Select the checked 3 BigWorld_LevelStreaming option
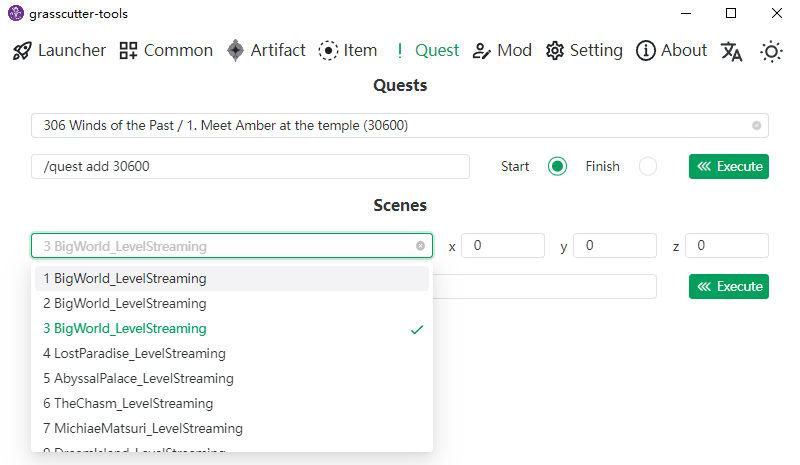Viewport: 800px width, 465px height. point(232,329)
